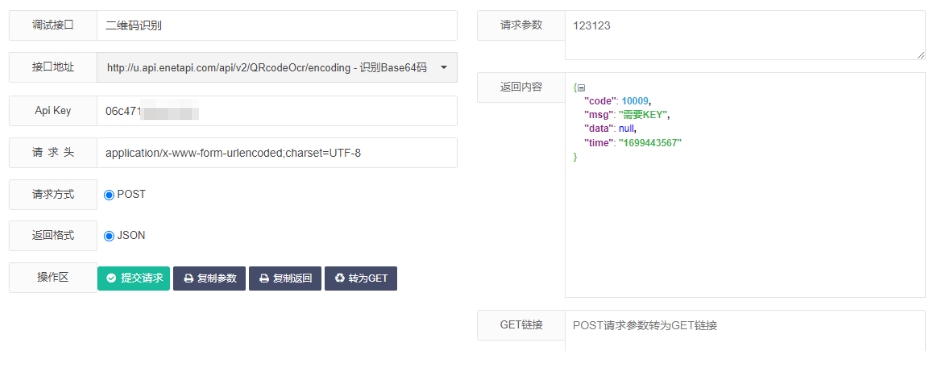Click the "1699443567" time value
The width and height of the screenshot is (934, 374).
[650, 143]
